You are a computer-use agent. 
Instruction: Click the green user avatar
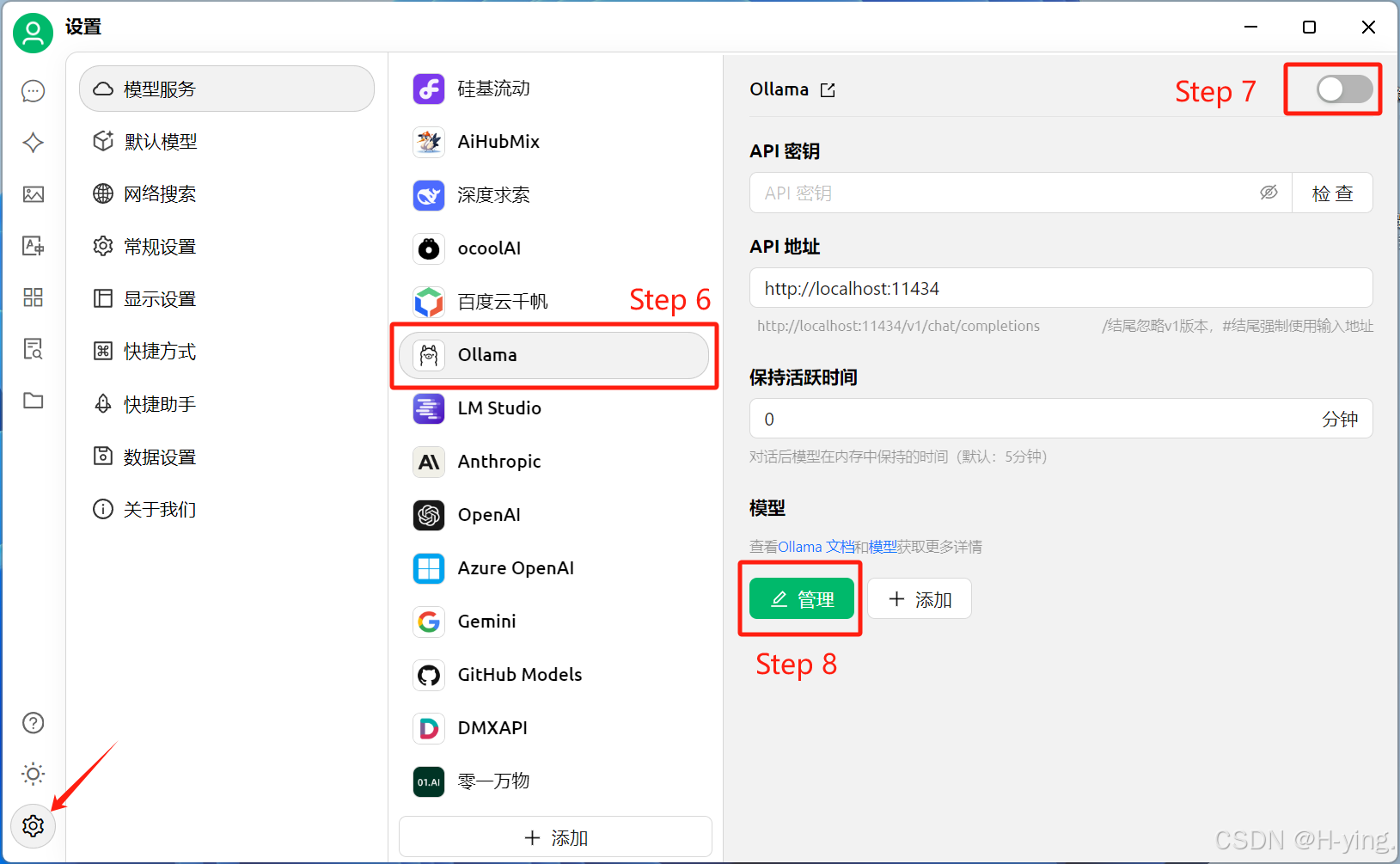pyautogui.click(x=33, y=34)
